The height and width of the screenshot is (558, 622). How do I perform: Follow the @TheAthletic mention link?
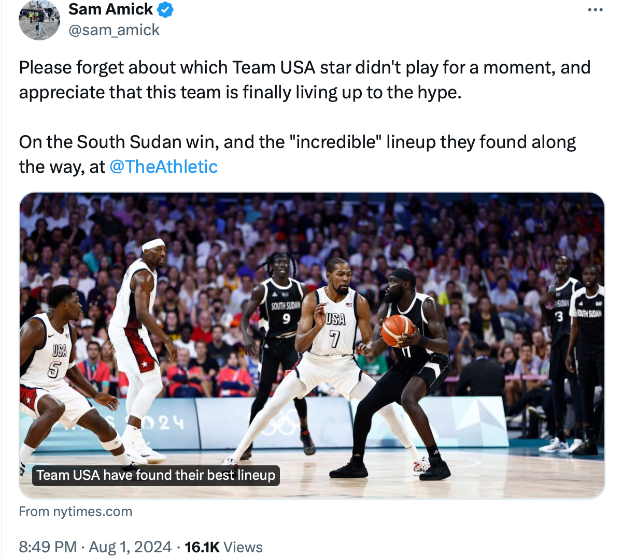[x=162, y=167]
